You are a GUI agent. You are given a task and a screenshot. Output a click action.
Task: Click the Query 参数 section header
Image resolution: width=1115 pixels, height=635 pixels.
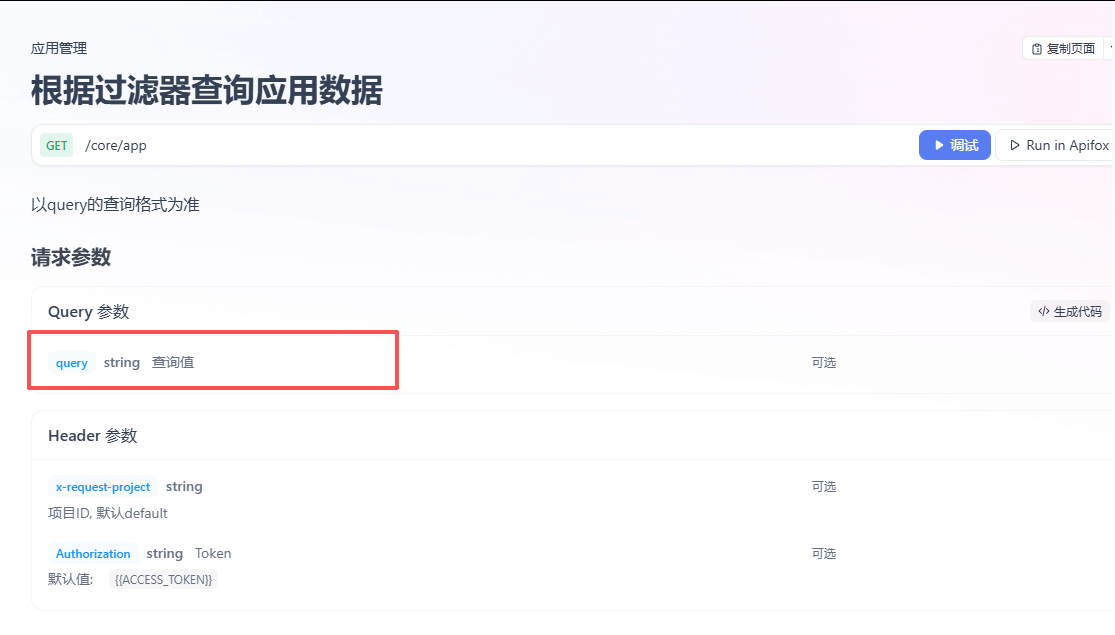coord(88,311)
